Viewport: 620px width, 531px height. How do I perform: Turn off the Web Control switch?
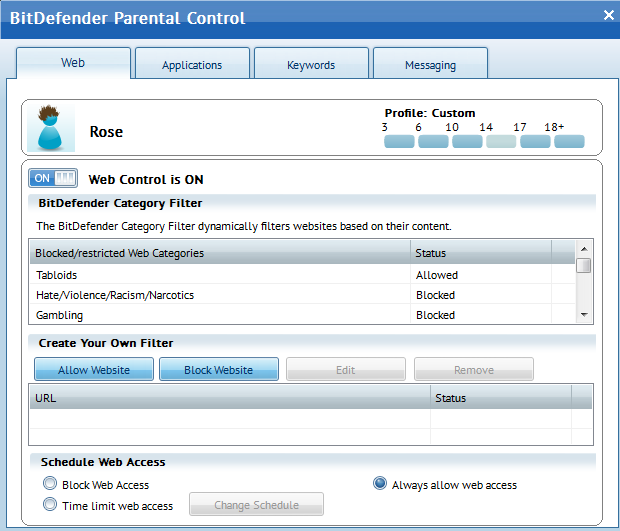point(54,179)
